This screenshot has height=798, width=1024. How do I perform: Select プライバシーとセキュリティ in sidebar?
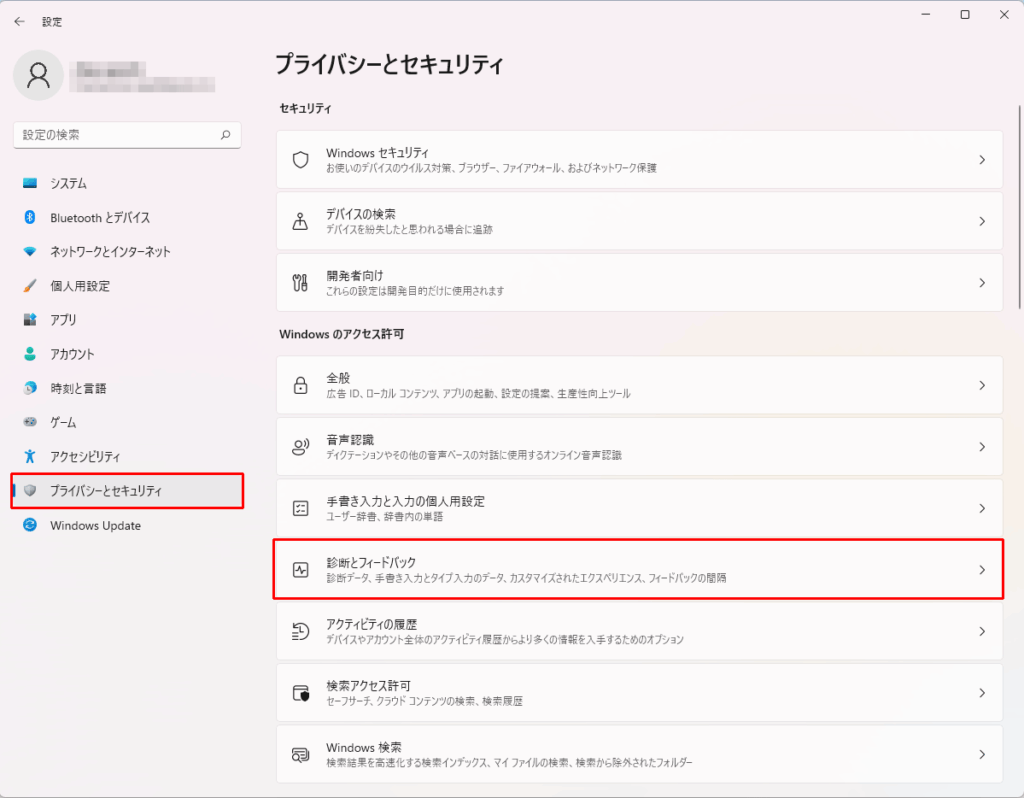click(x=127, y=490)
